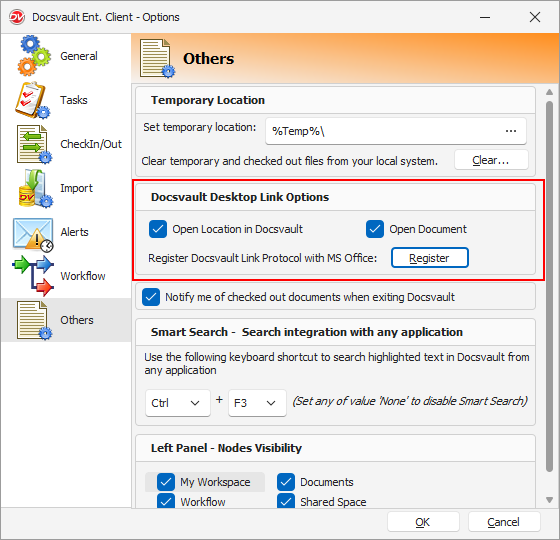560x540 pixels.
Task: Click the CheckIn/Out arrows document icon
Action: 34,144
